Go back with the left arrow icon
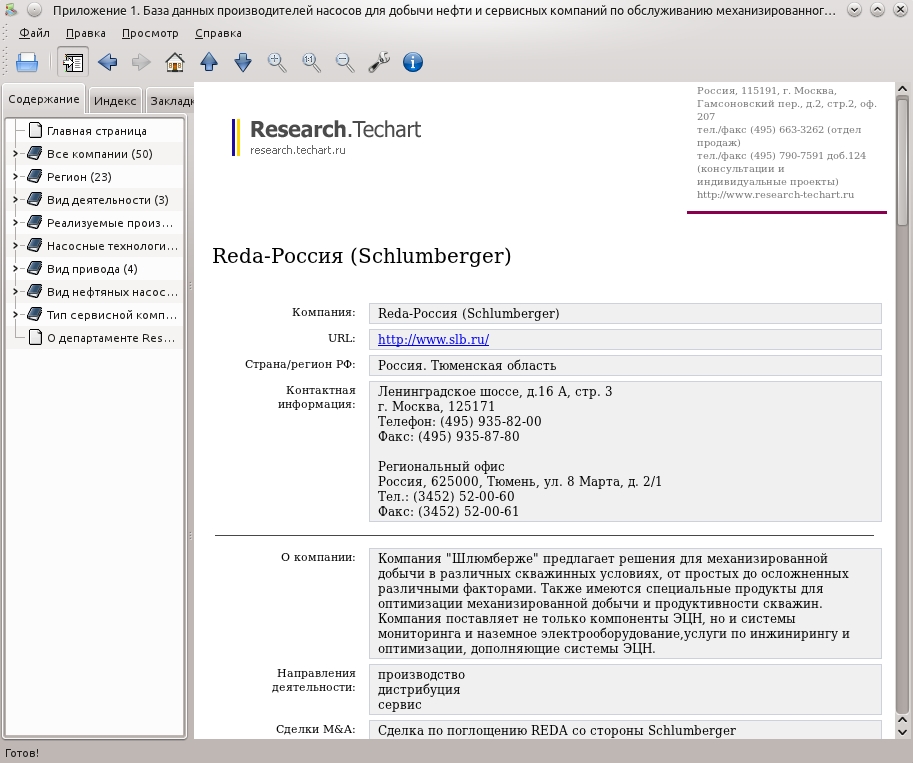Image resolution: width=913 pixels, height=763 pixels. (x=107, y=62)
